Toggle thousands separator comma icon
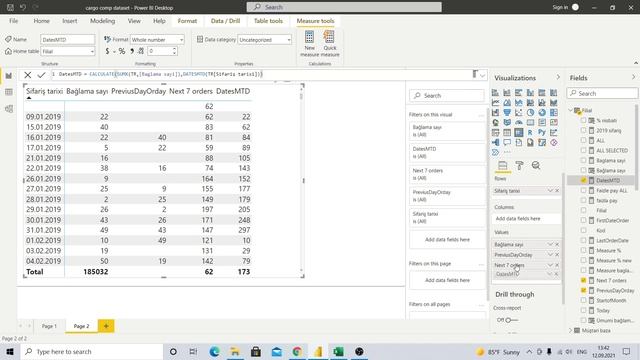This screenshot has width=640, height=360. click(x=132, y=51)
